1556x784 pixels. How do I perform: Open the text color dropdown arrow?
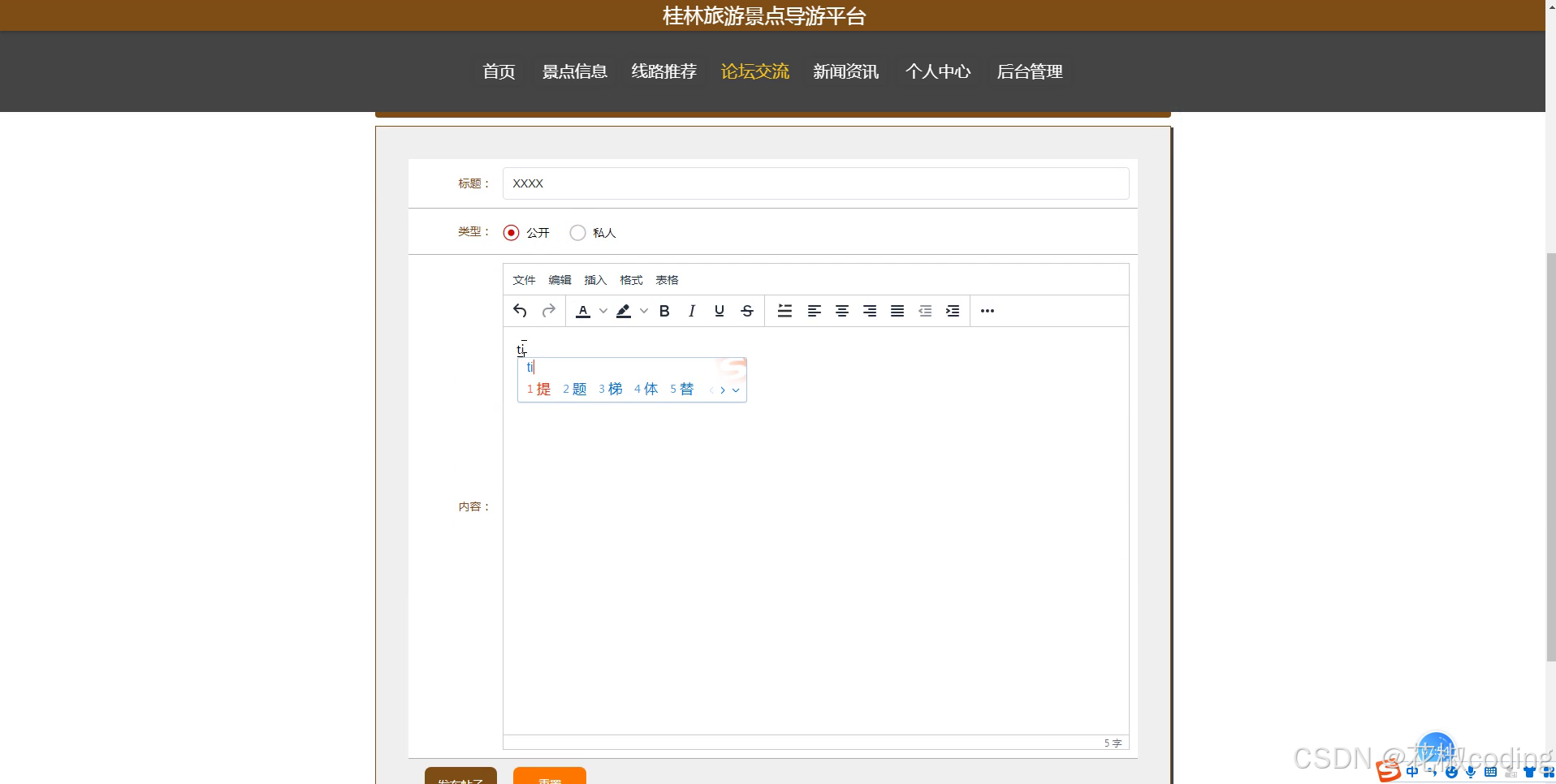click(603, 311)
